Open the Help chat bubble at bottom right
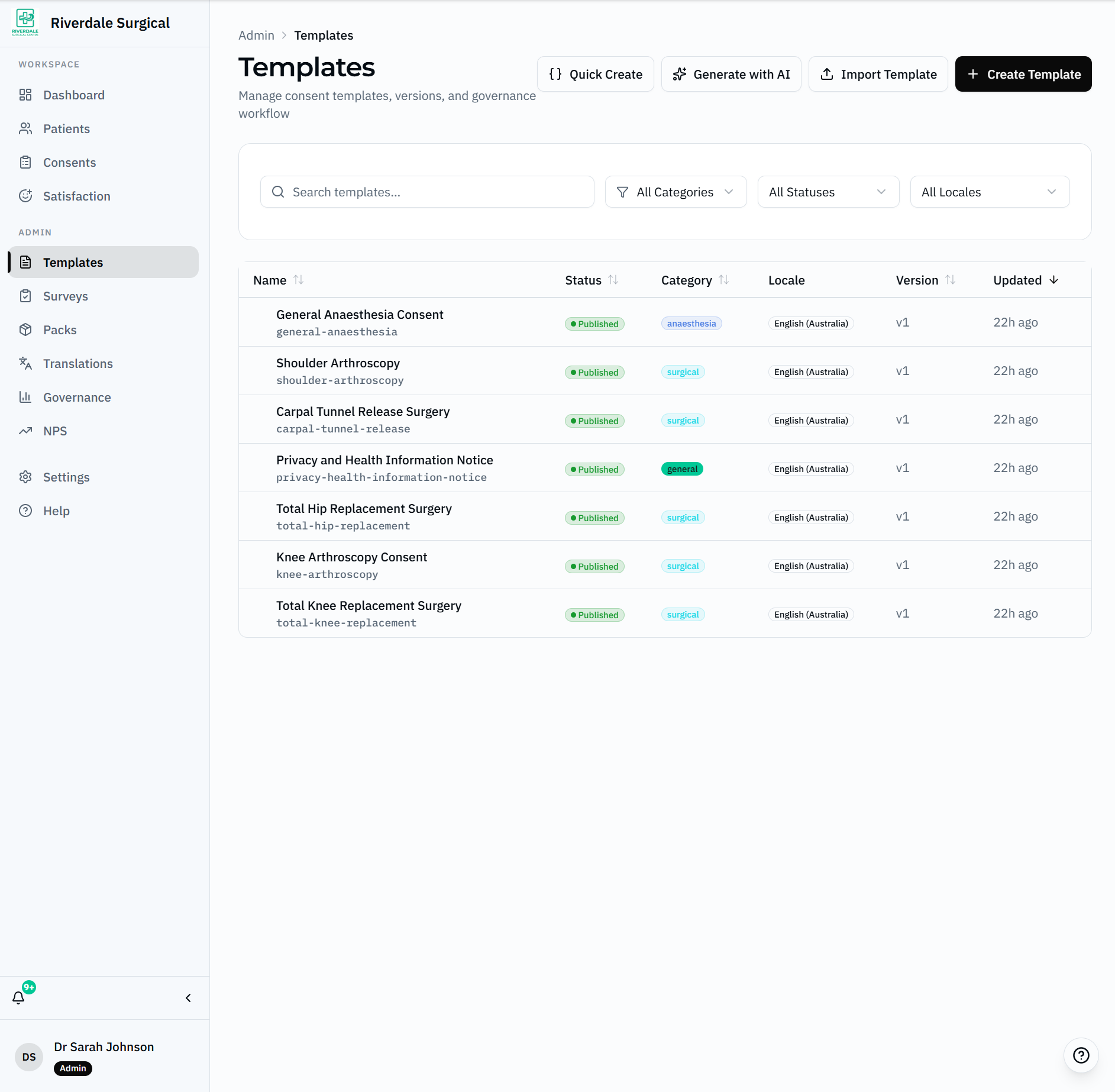Screen dimensions: 1115x1092 [x=1081, y=1055]
